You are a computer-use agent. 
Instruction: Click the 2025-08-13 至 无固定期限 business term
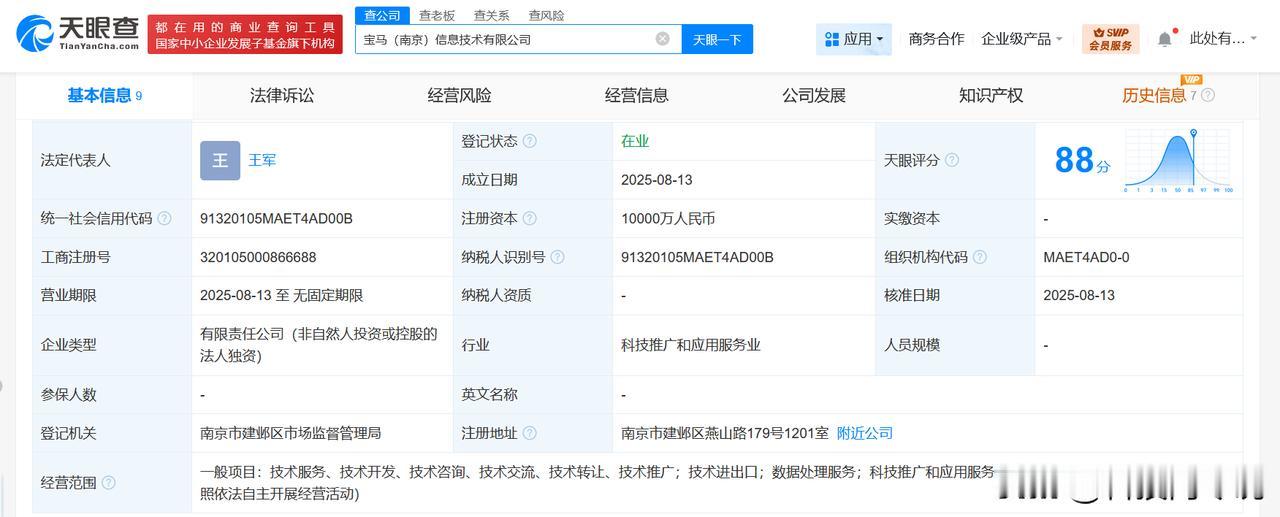pos(282,296)
